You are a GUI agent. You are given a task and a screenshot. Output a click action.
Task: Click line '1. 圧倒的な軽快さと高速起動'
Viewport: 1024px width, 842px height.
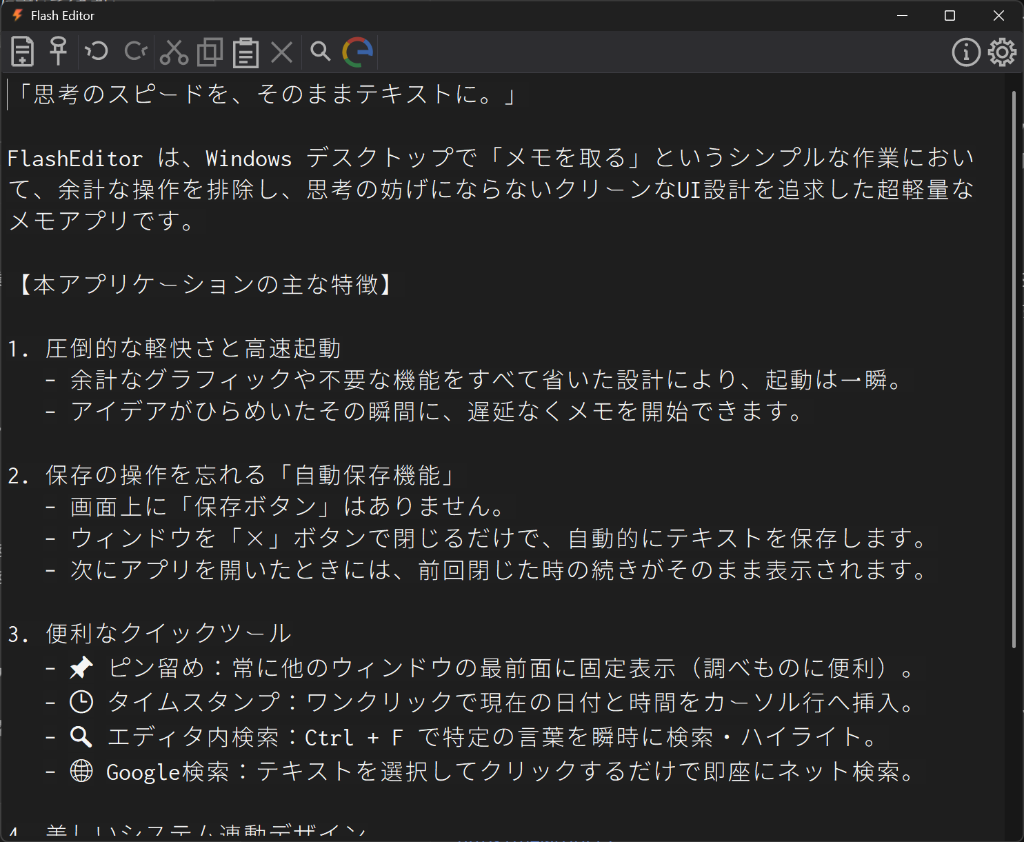click(174, 348)
